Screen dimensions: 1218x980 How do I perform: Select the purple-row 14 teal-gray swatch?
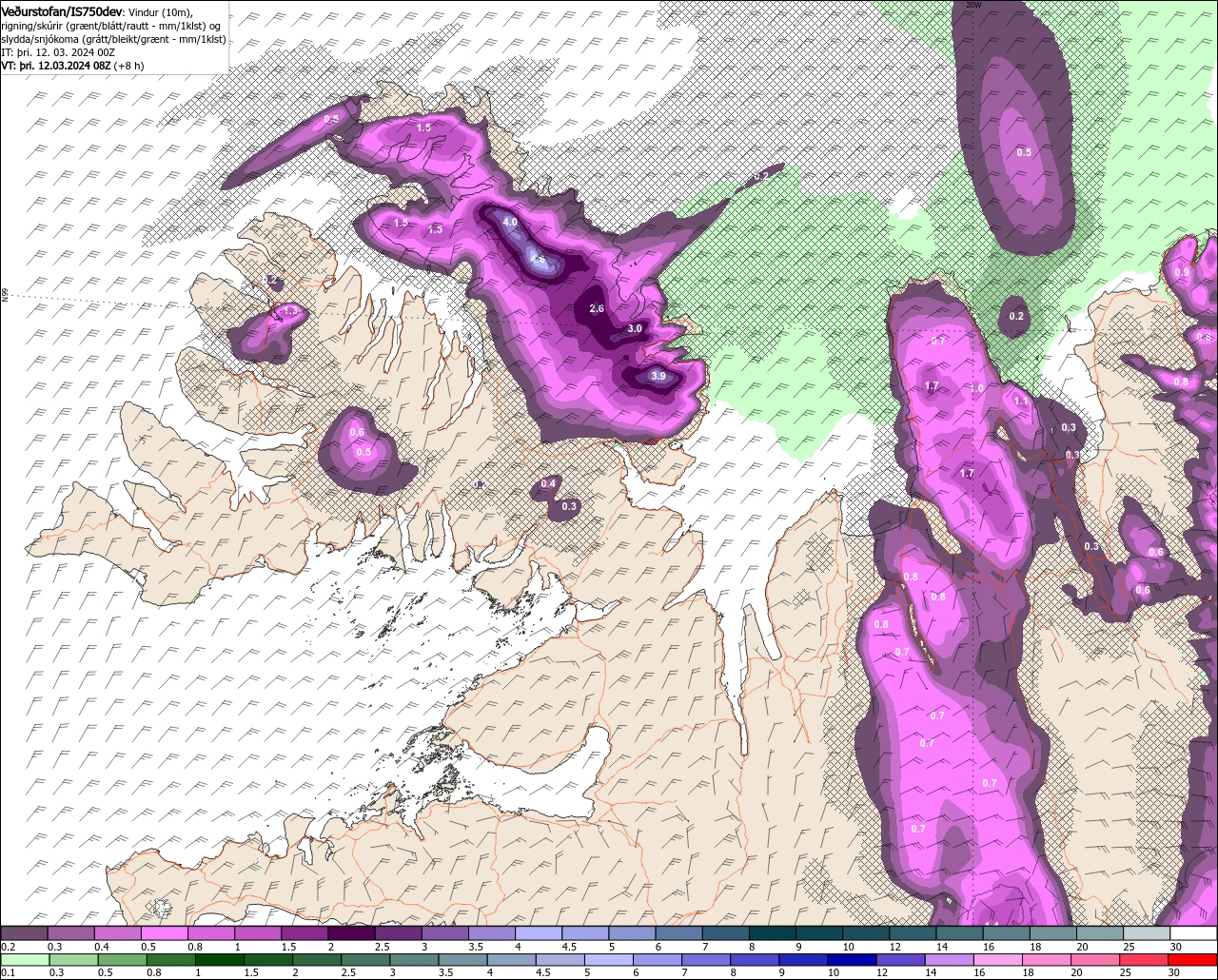(x=960, y=932)
